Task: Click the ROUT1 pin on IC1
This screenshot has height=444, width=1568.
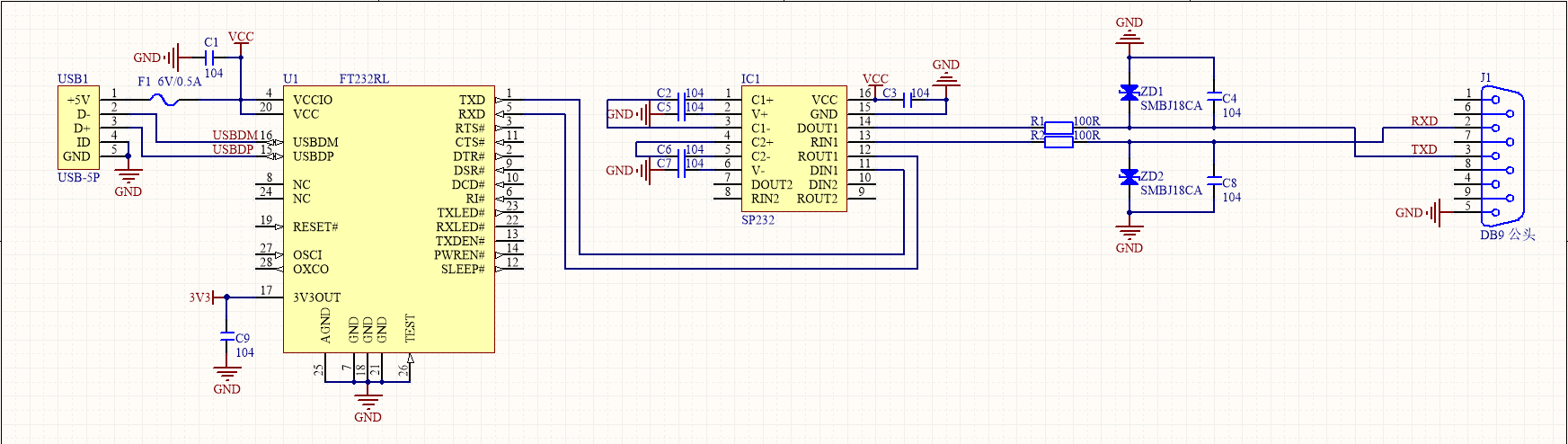Action: tap(818, 156)
